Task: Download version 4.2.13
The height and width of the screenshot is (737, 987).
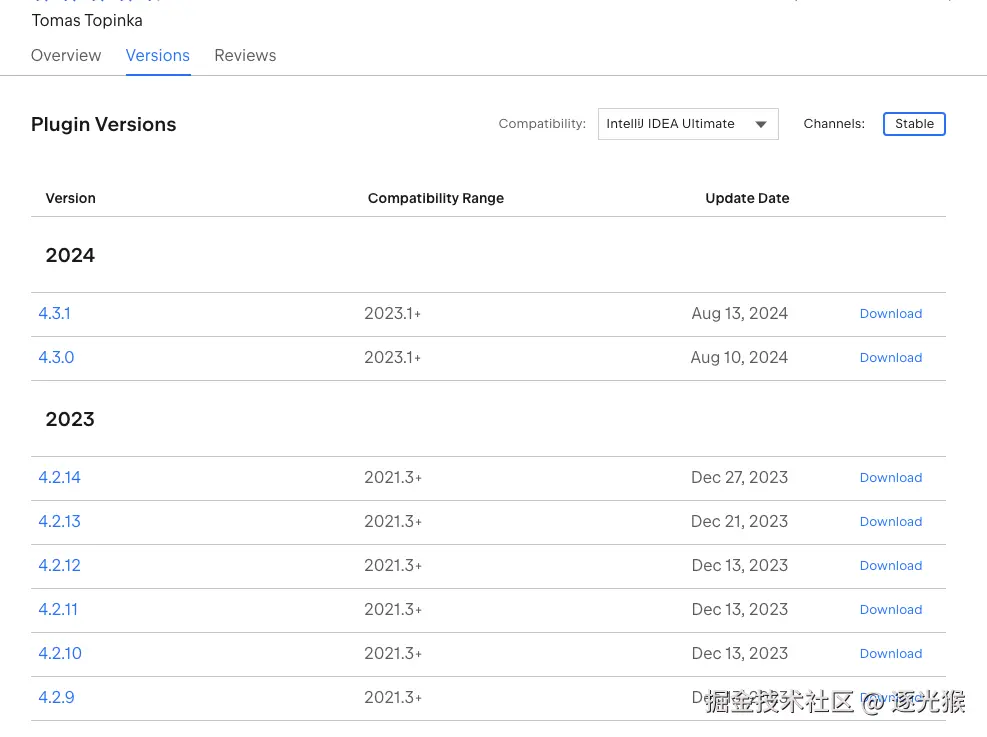Action: click(x=891, y=522)
